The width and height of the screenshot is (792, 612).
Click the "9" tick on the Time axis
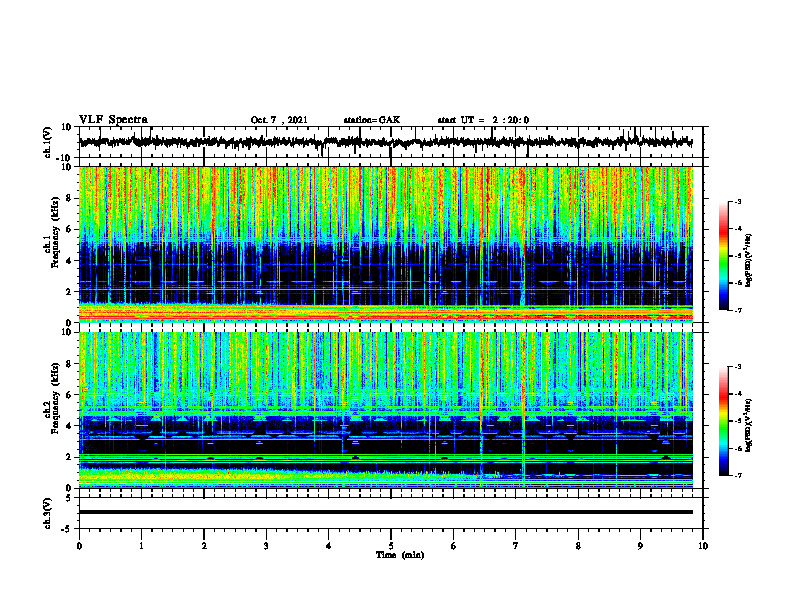[640, 546]
